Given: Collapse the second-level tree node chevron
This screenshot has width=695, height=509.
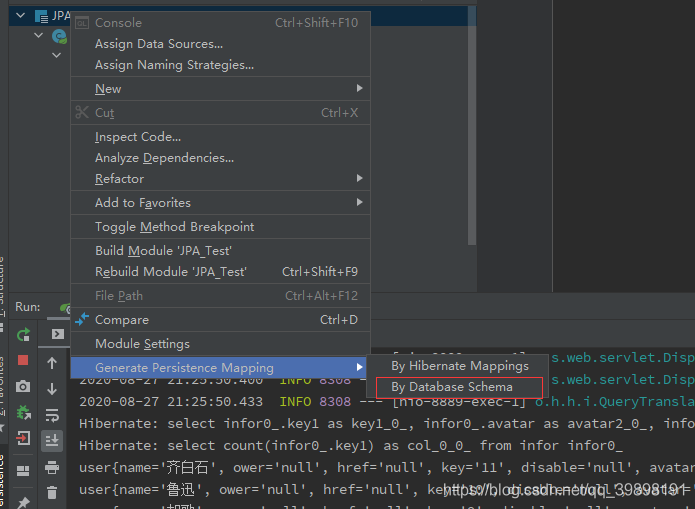Looking at the screenshot, I should (39, 35).
